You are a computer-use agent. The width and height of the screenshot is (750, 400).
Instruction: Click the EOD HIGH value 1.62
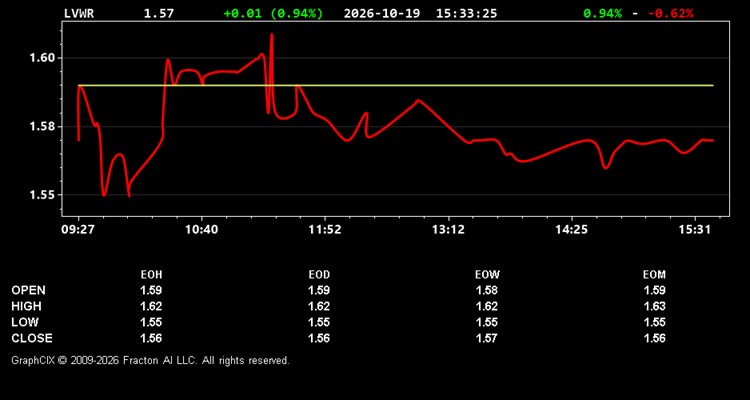pyautogui.click(x=319, y=306)
